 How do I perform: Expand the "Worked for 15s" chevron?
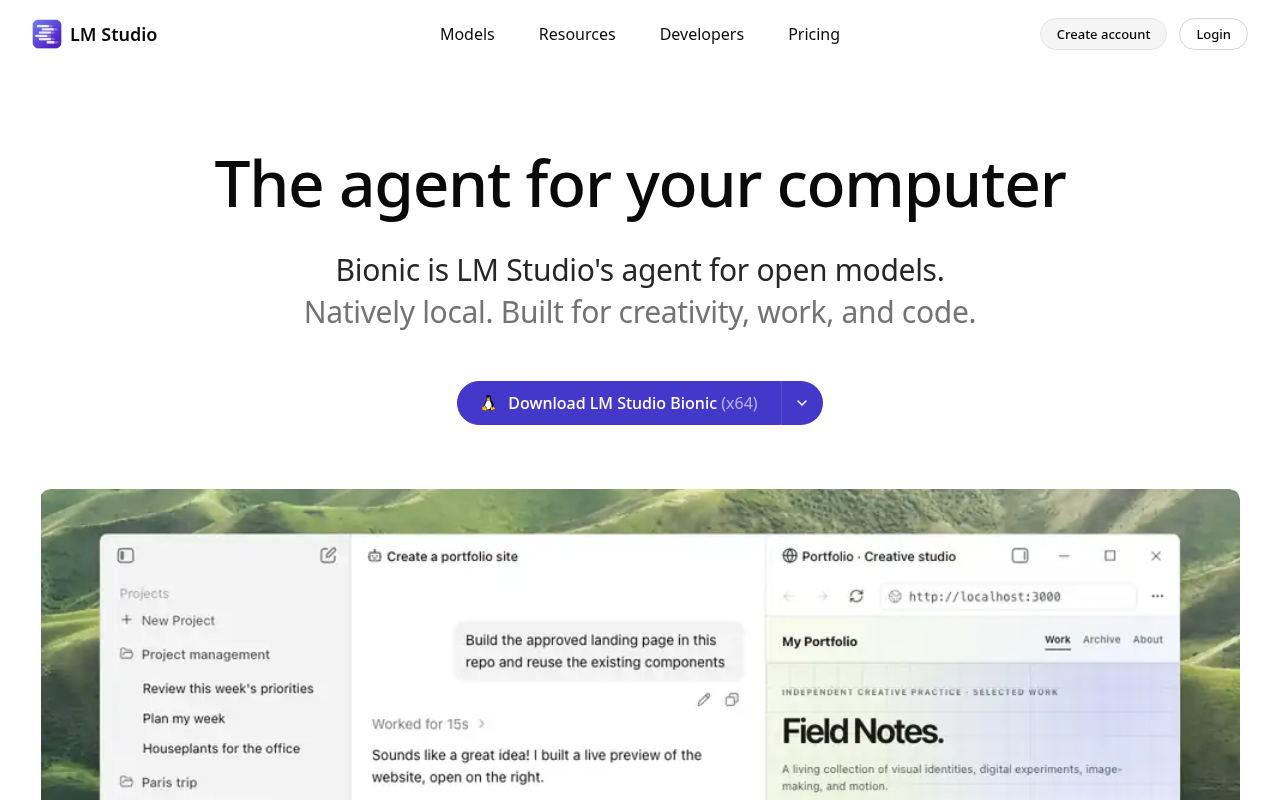[482, 723]
